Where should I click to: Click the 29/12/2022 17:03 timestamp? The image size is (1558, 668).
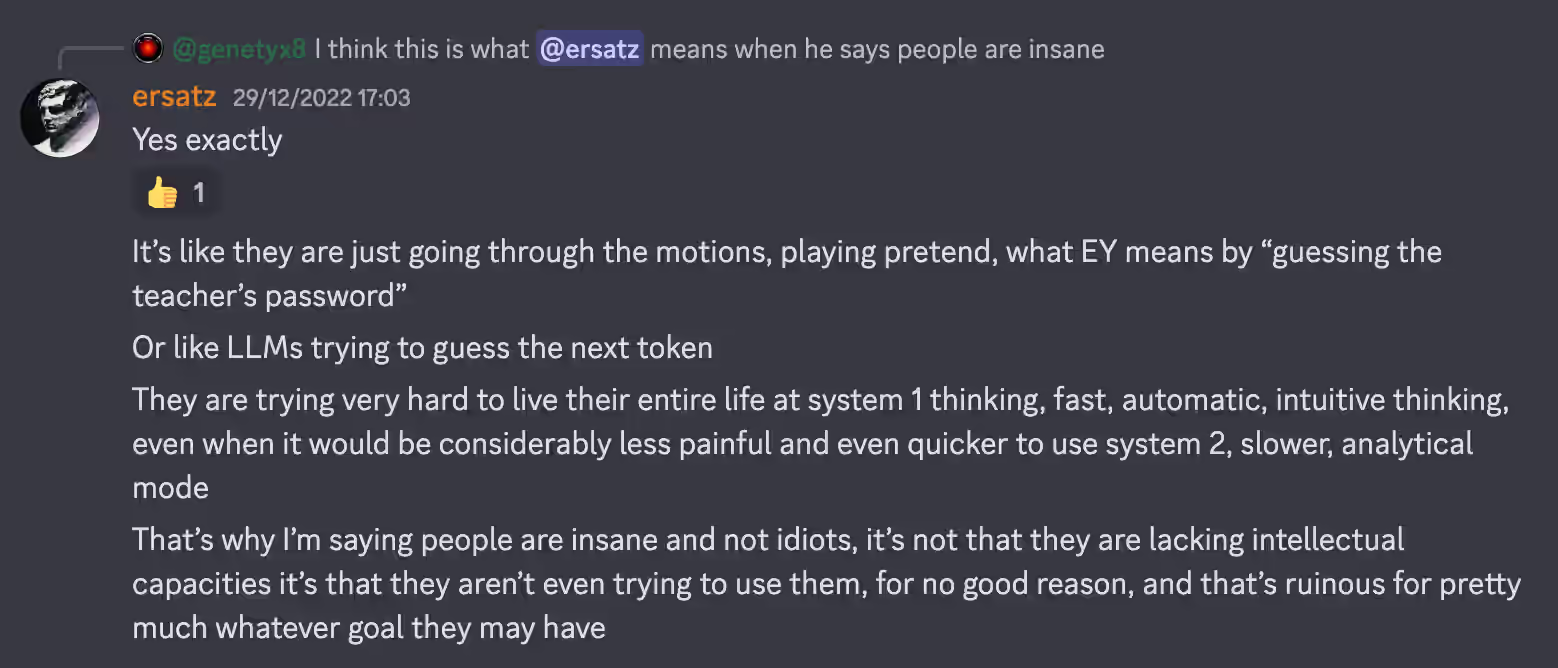(321, 98)
